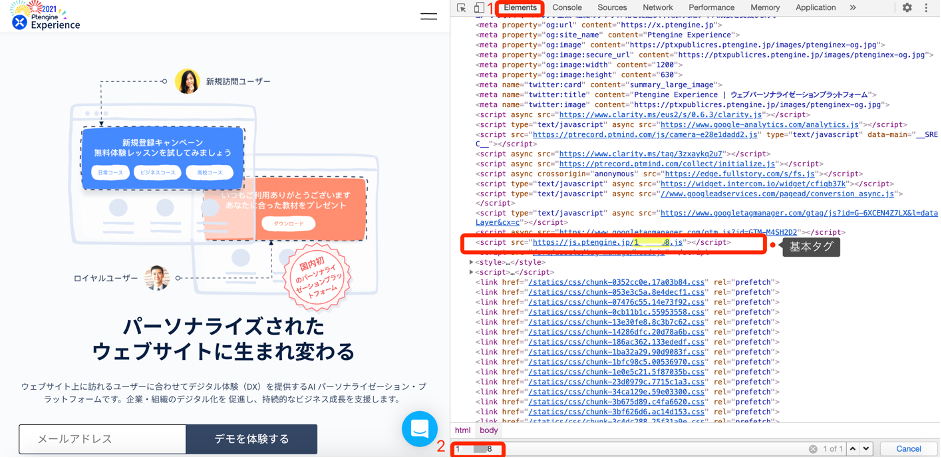Switch to the Performance tab
941x458 pixels.
point(711,8)
